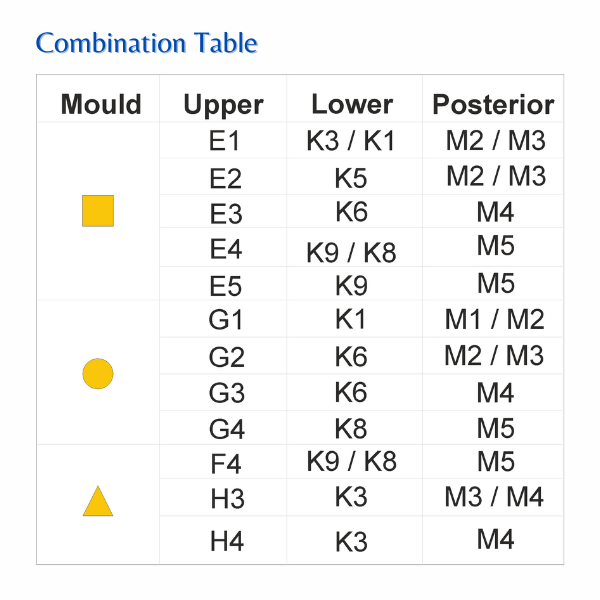Select the H4 upper cell
The image size is (600, 600).
tap(227, 542)
